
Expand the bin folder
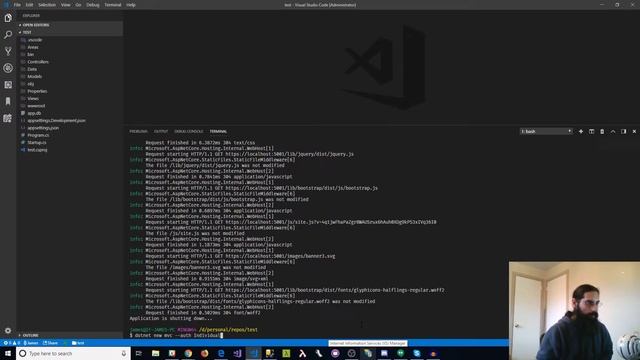pyautogui.click(x=31, y=55)
